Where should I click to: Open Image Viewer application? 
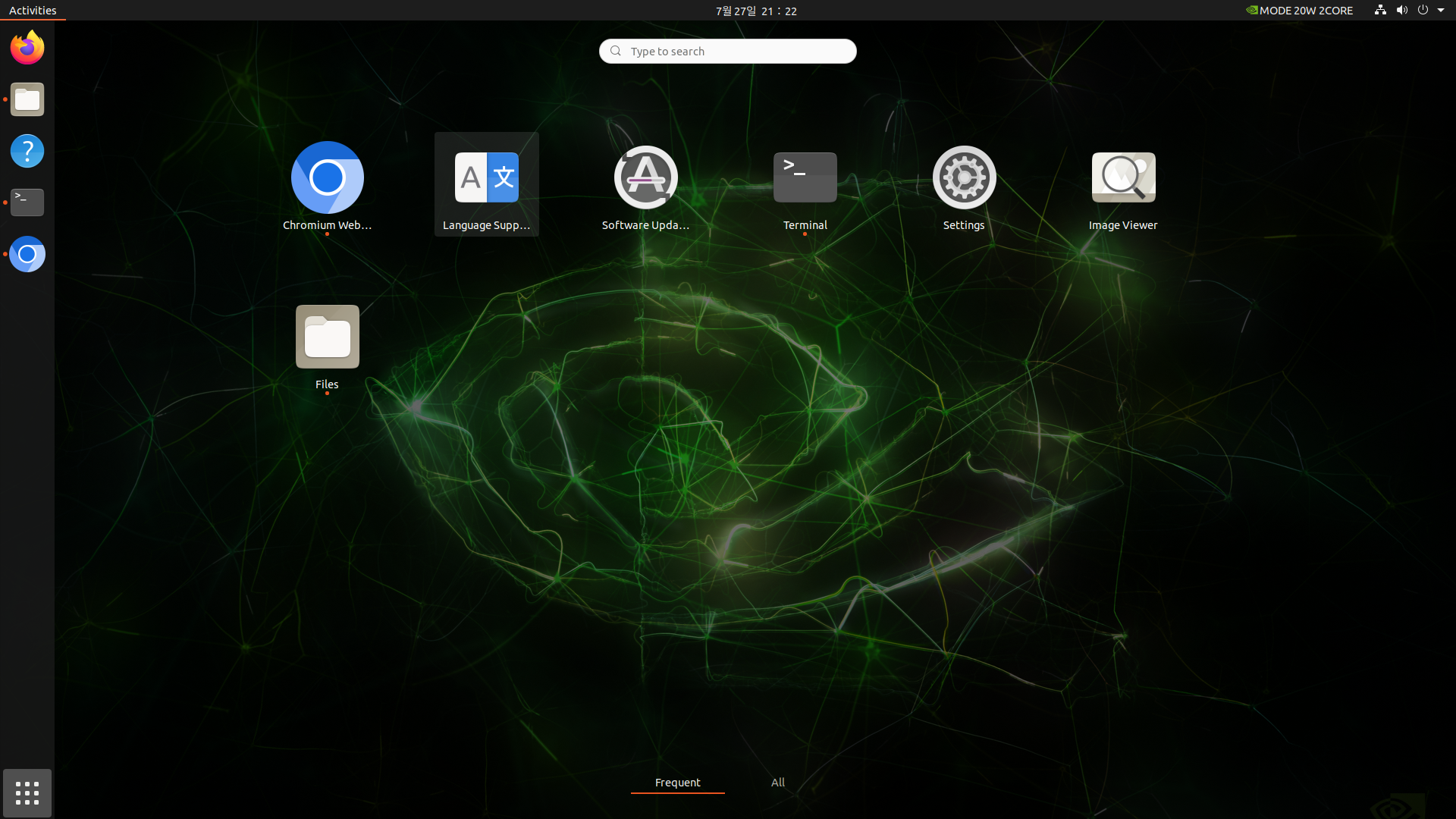click(x=1123, y=178)
